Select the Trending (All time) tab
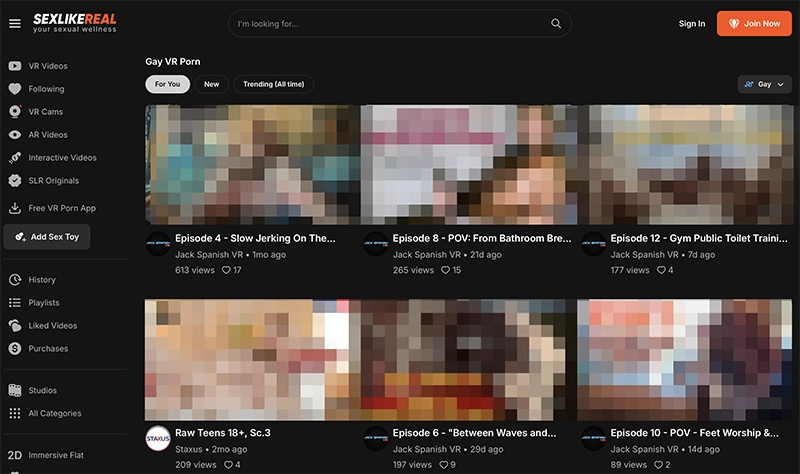Screen dimensions: 800x474 (x=273, y=85)
